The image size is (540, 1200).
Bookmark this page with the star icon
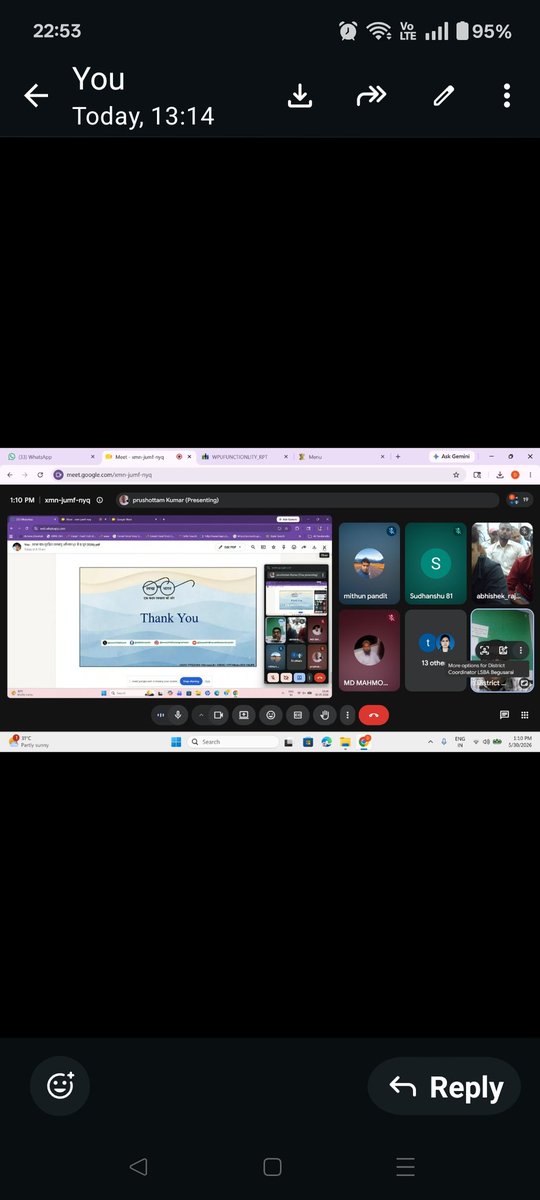point(457,475)
